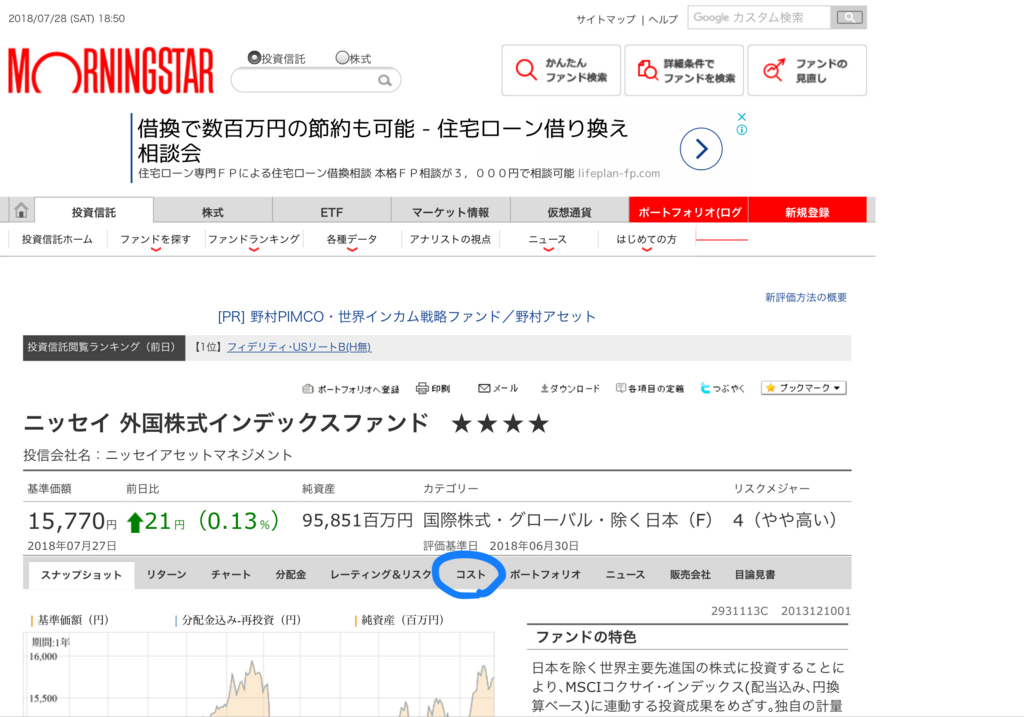Expand the ニュース dropdown in submenu
This screenshot has width=1024, height=717.
[x=548, y=240]
